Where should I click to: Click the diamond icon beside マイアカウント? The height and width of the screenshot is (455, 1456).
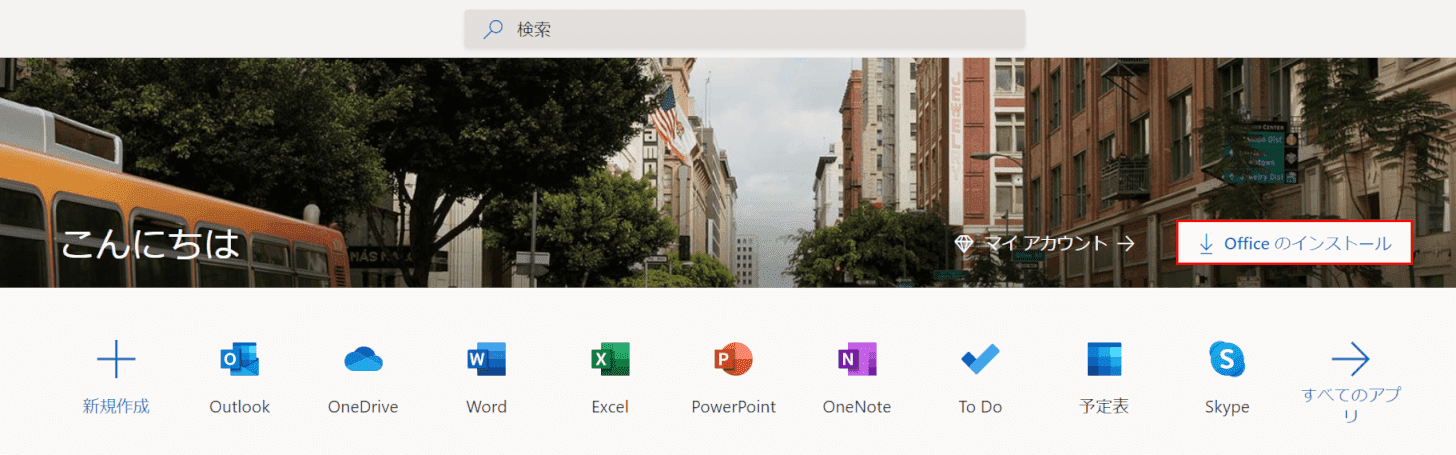pos(964,243)
